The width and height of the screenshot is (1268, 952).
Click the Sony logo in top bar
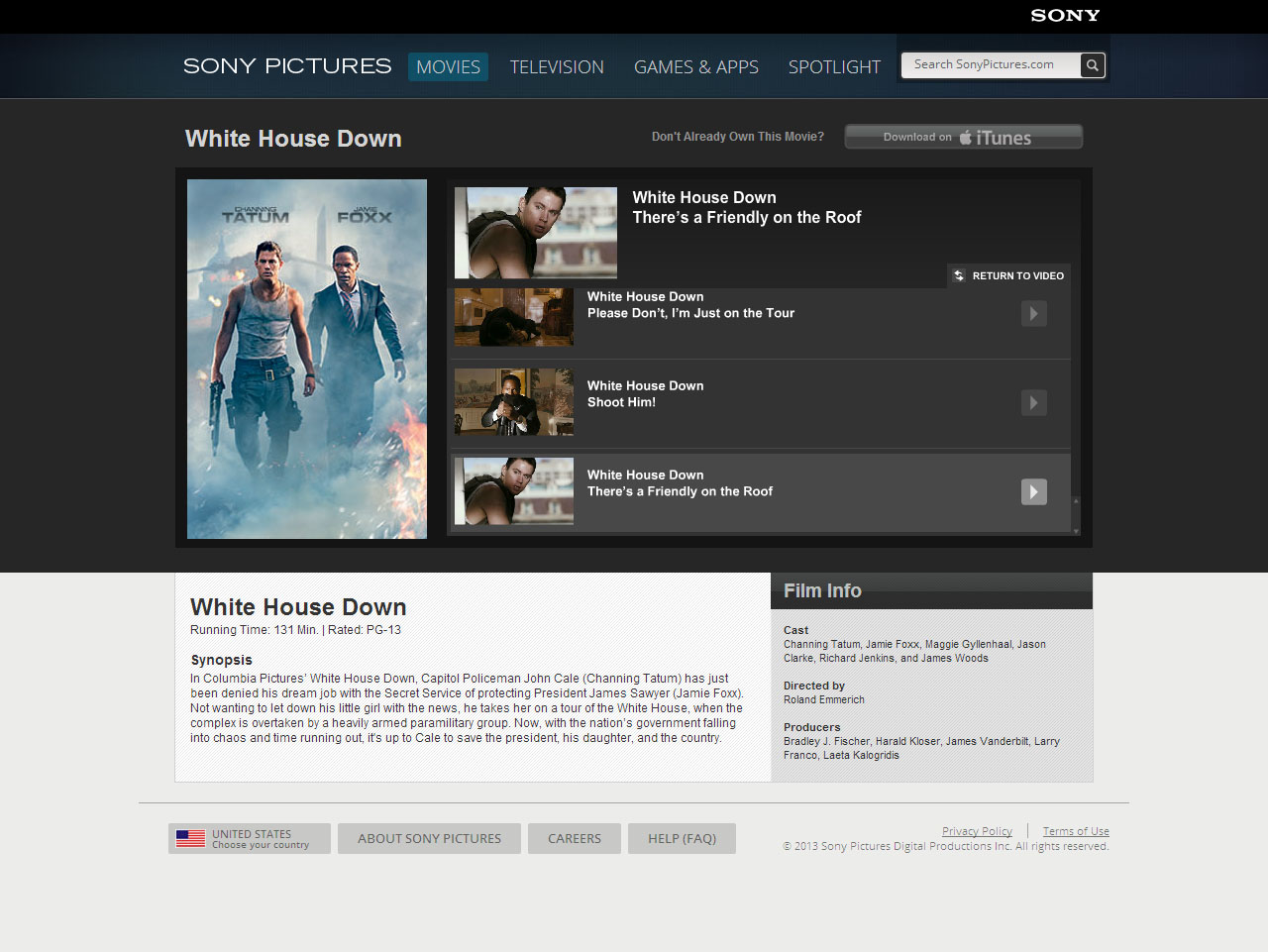1065,16
